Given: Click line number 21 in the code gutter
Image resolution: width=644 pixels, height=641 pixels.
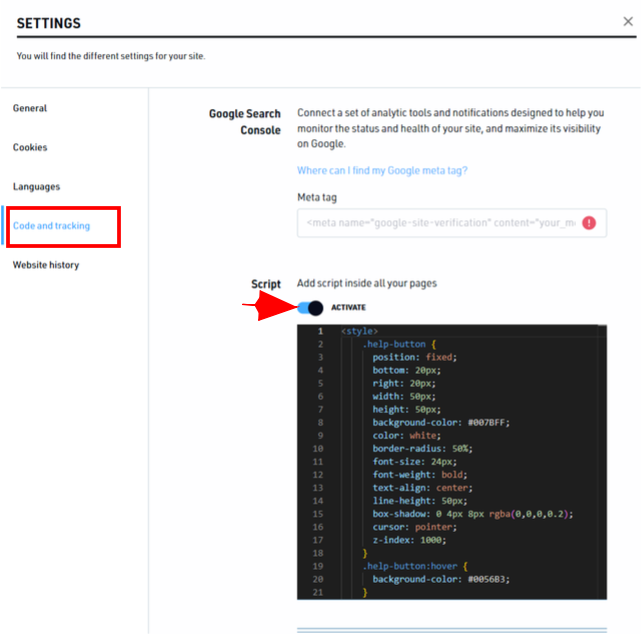Looking at the screenshot, I should point(318,593).
